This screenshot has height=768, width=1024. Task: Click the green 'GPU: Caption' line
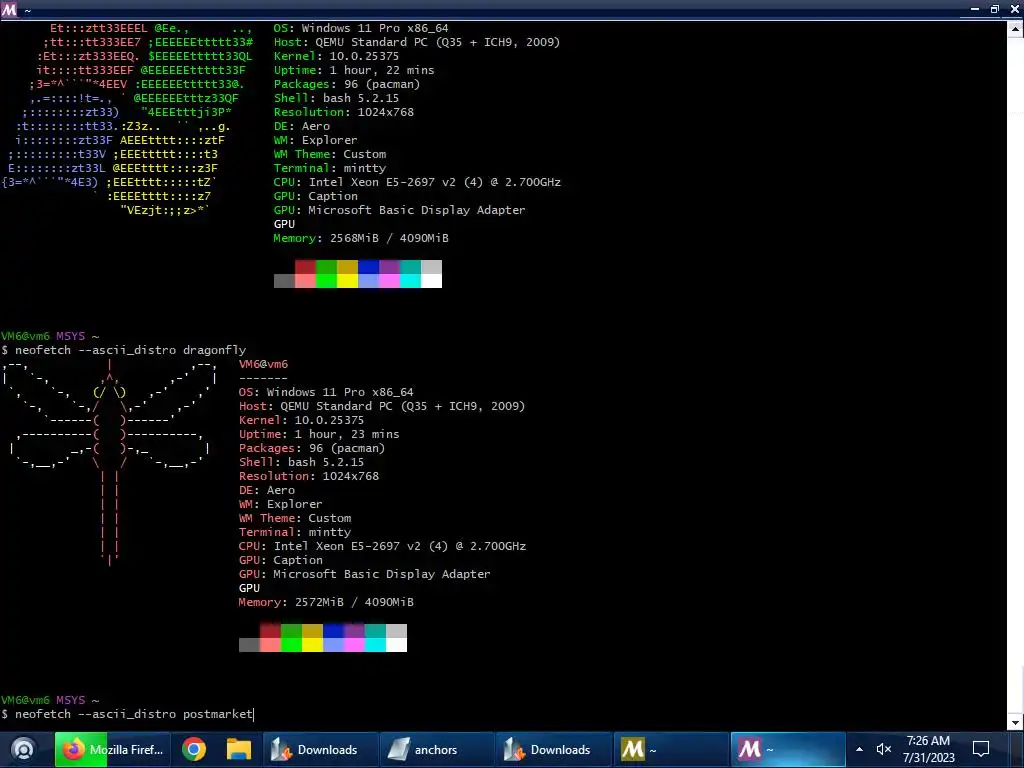(x=315, y=197)
